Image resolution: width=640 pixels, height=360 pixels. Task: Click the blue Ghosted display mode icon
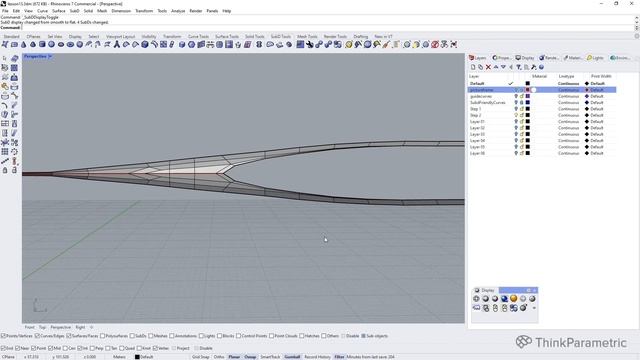pos(504,299)
